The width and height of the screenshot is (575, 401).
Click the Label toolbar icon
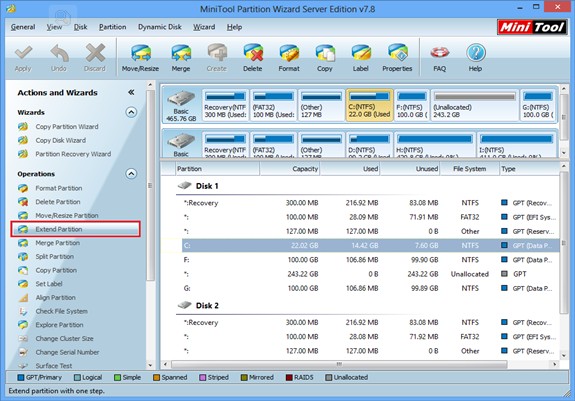tap(361, 54)
